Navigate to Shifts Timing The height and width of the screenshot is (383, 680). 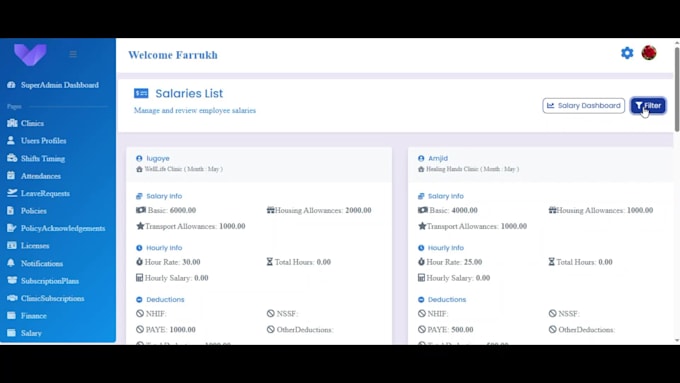(42, 158)
